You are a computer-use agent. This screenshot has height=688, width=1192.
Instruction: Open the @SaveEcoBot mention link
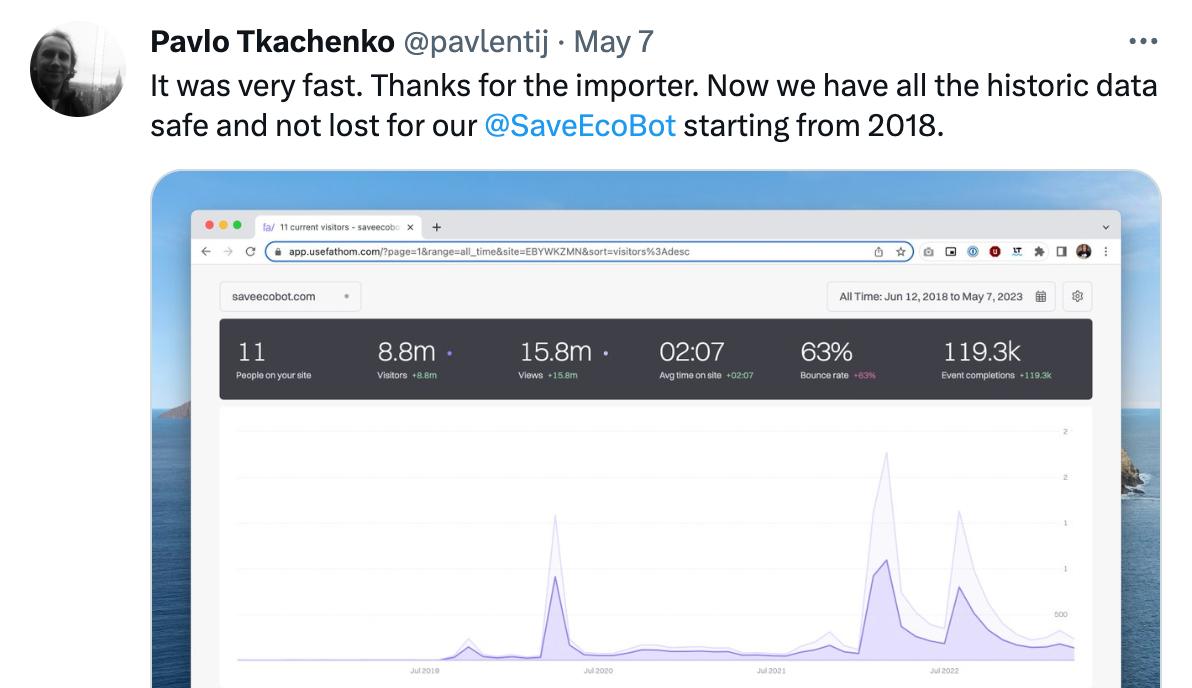(x=579, y=127)
